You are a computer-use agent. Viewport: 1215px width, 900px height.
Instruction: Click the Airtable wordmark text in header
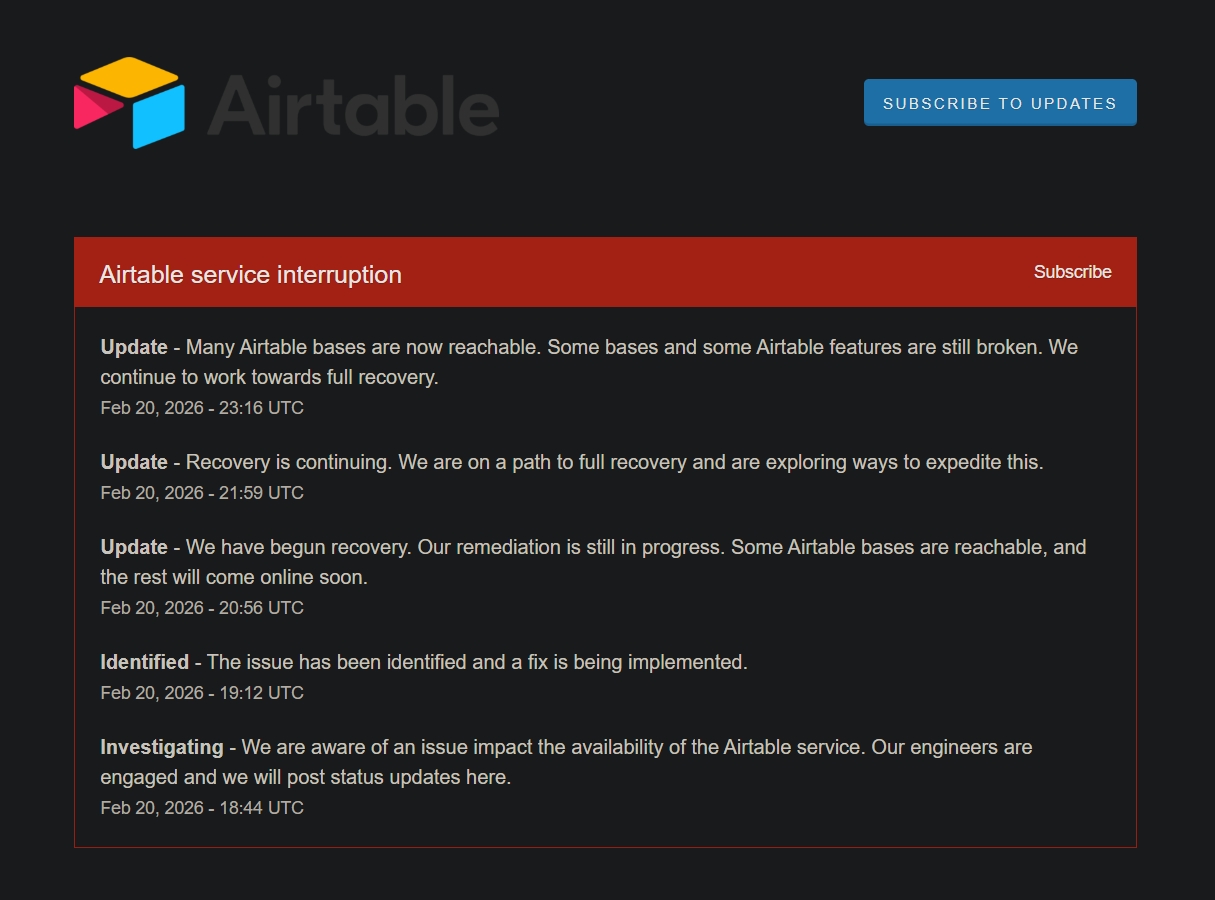[354, 104]
